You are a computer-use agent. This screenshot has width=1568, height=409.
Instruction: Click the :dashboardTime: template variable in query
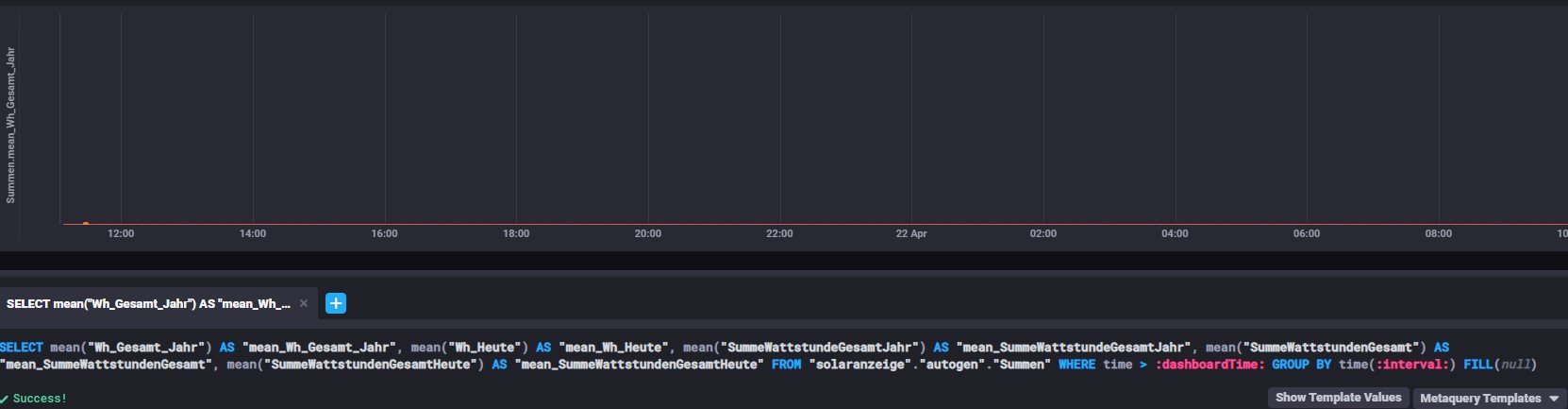click(1209, 365)
